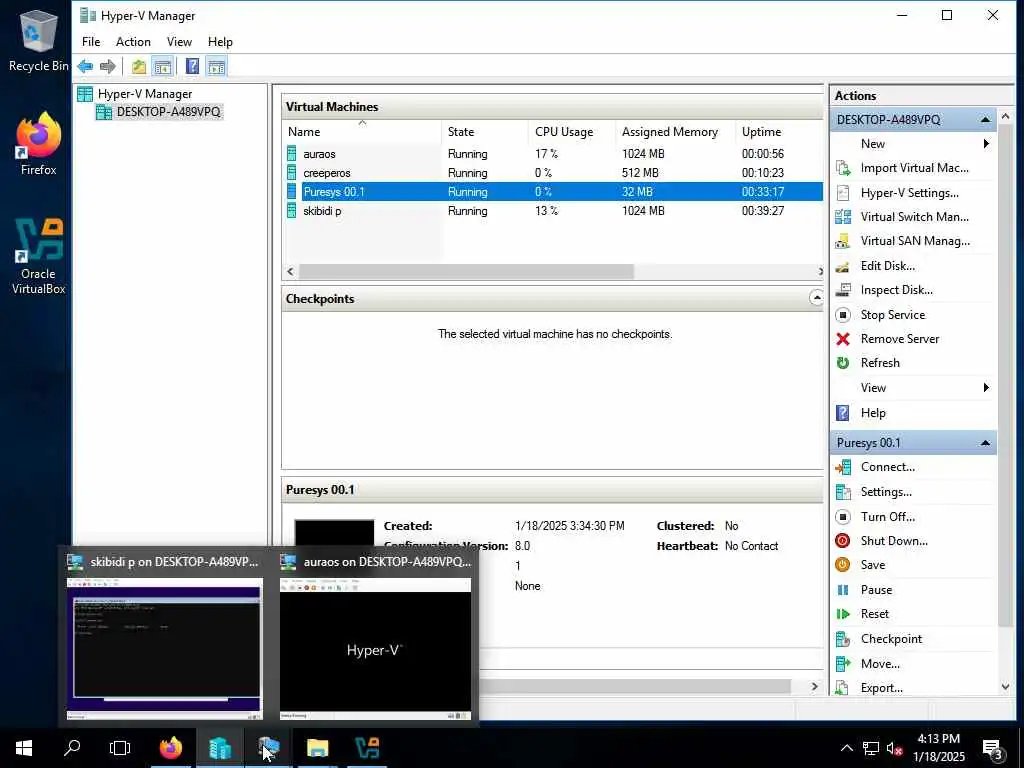Click the virtual machines list horizontal scrollbar

[466, 271]
